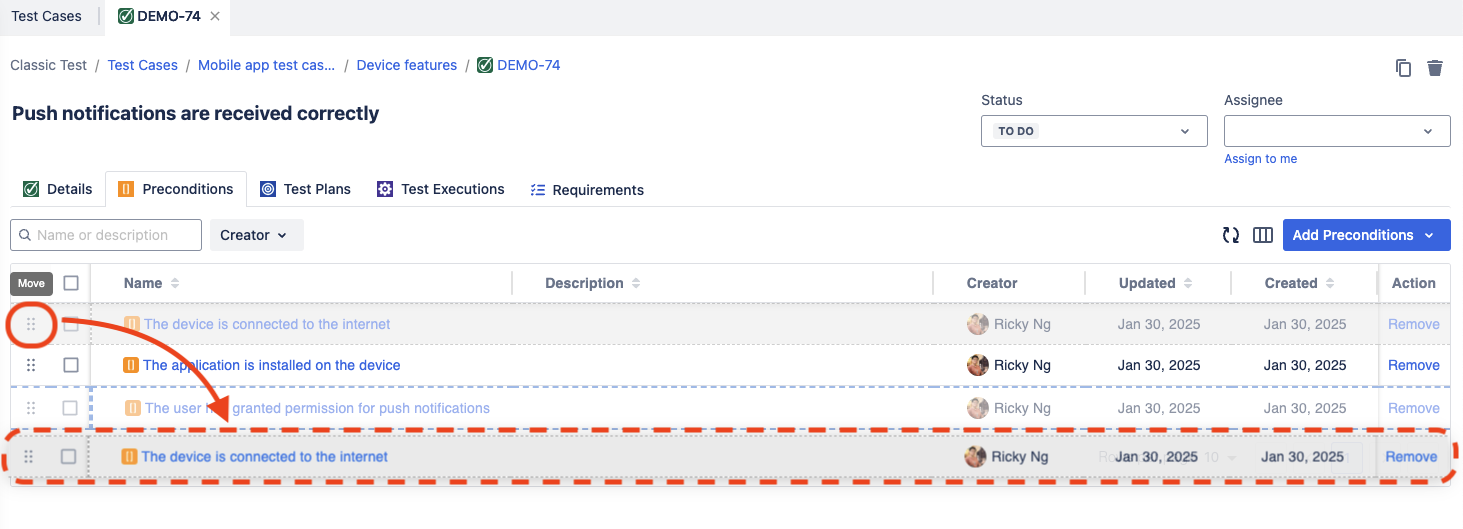The height and width of the screenshot is (529, 1463).
Task: Close the DEMO-74 tab
Action: click(215, 16)
